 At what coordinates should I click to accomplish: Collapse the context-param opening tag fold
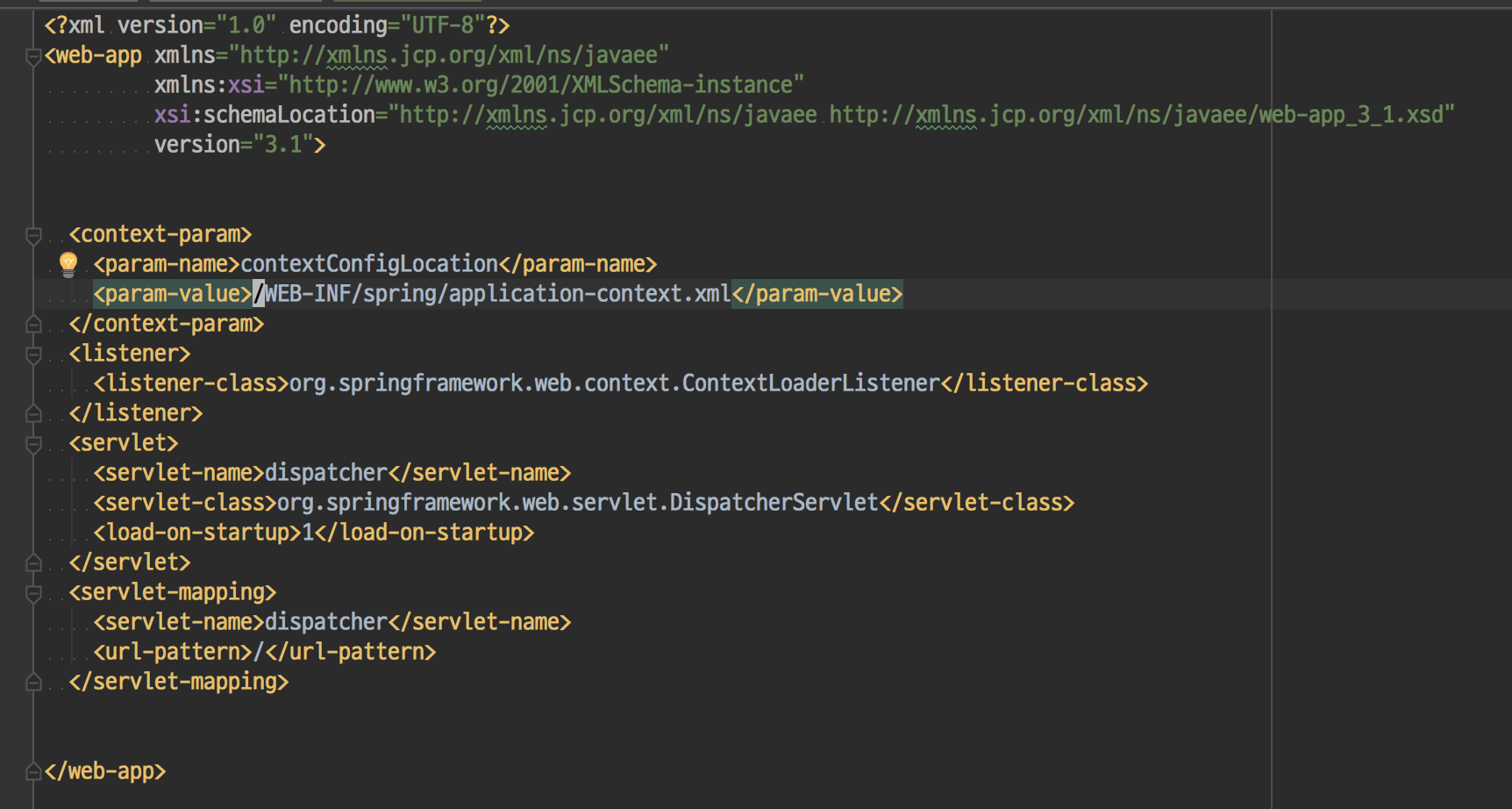[33, 235]
